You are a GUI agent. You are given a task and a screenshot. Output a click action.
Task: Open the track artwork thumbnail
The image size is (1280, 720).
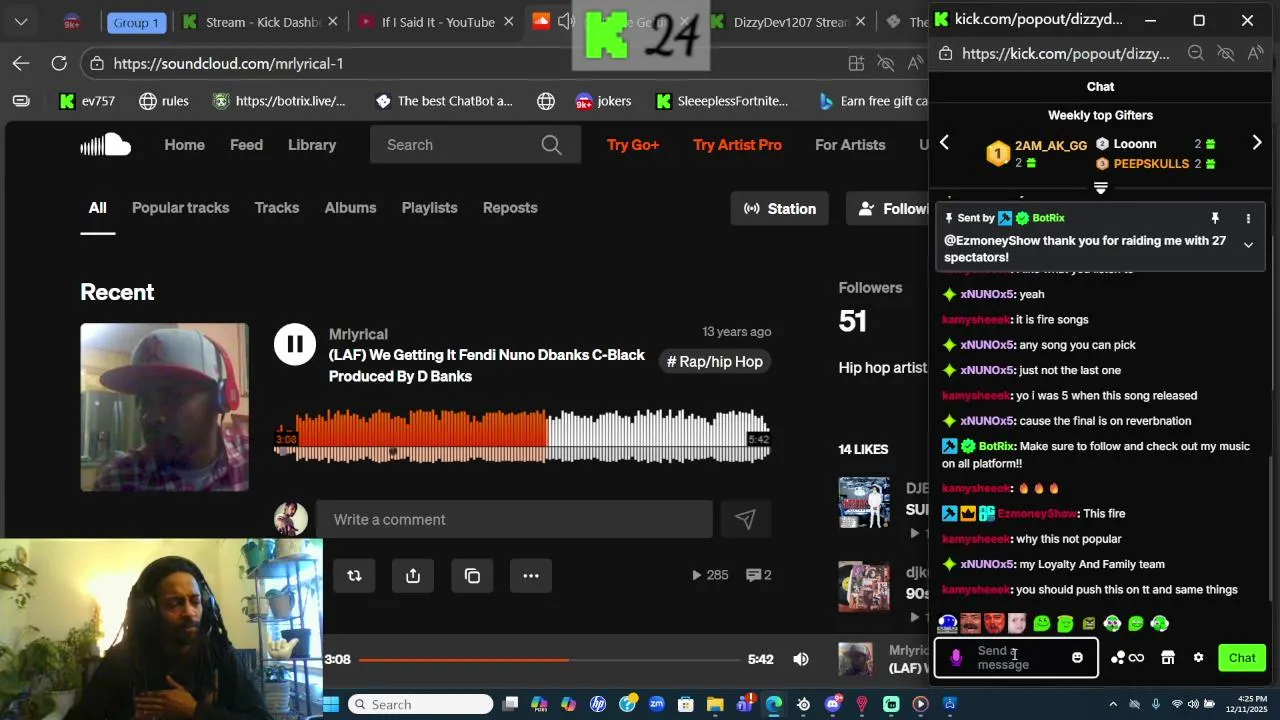[165, 407]
